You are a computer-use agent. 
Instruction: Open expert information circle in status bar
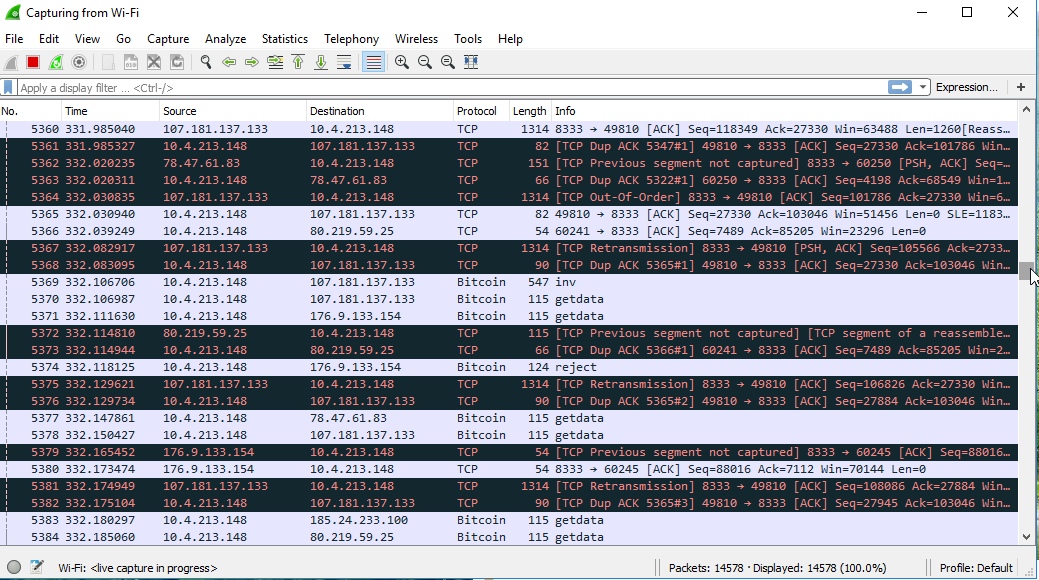tap(14, 567)
